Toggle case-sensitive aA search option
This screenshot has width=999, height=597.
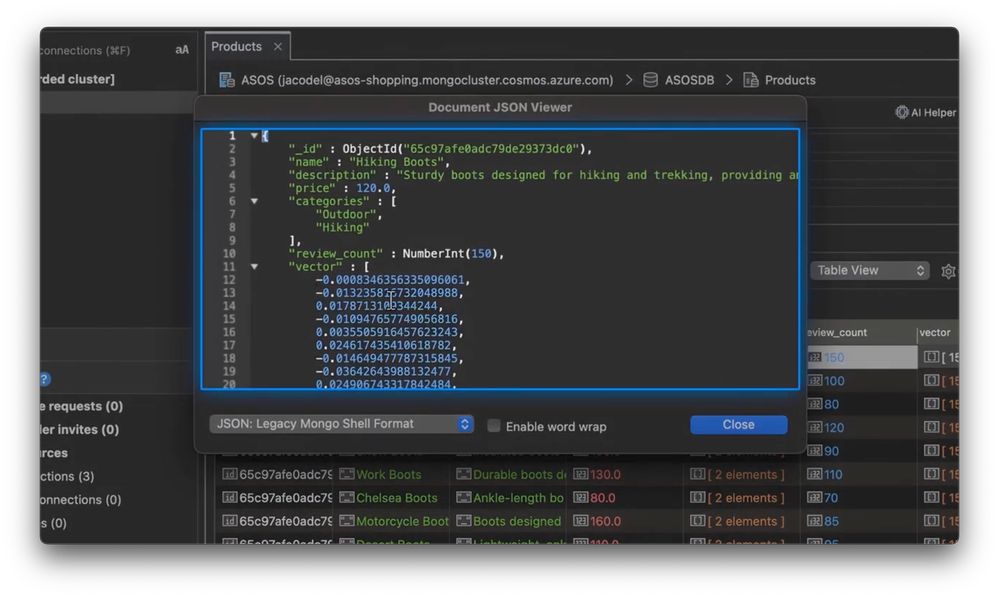182,50
